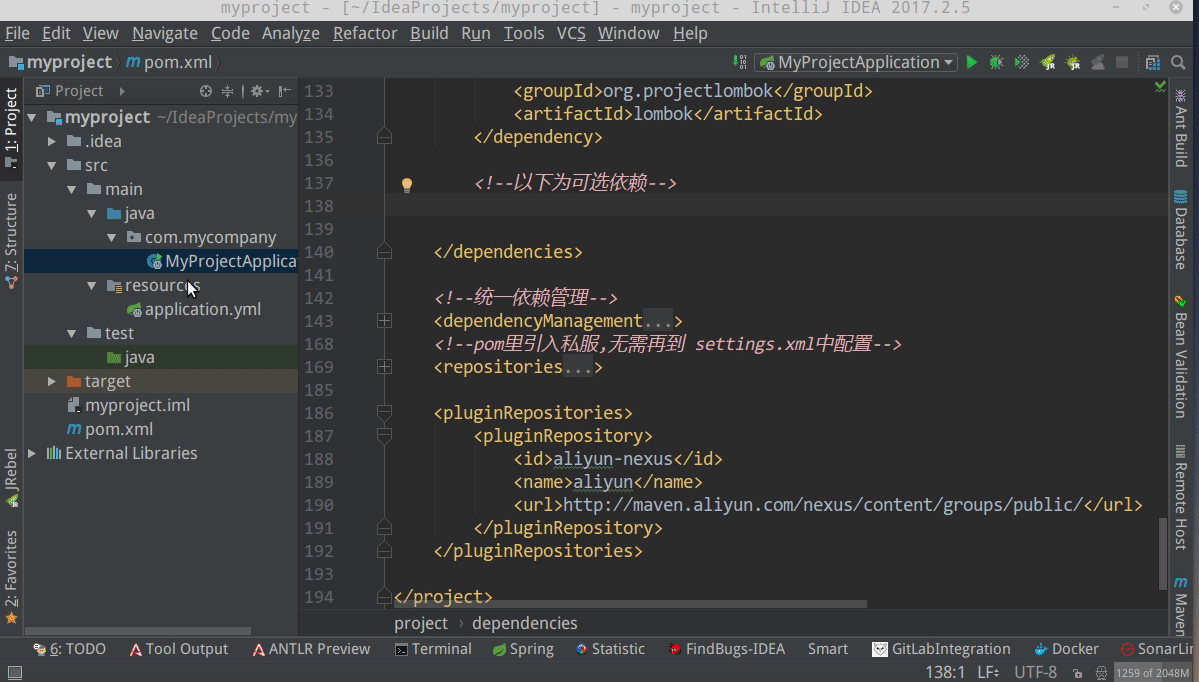The image size is (1199, 682).
Task: Collapse all in the Project panel
Action: [227, 91]
